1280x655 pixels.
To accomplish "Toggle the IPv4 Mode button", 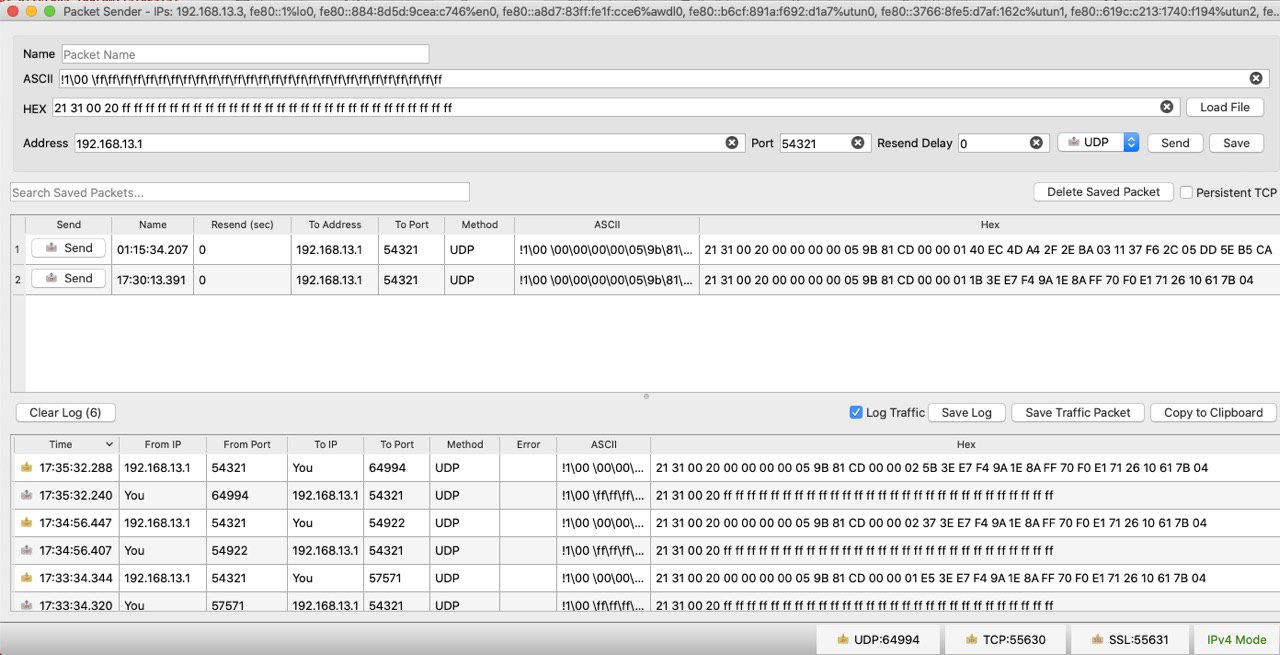I will pyautogui.click(x=1236, y=639).
